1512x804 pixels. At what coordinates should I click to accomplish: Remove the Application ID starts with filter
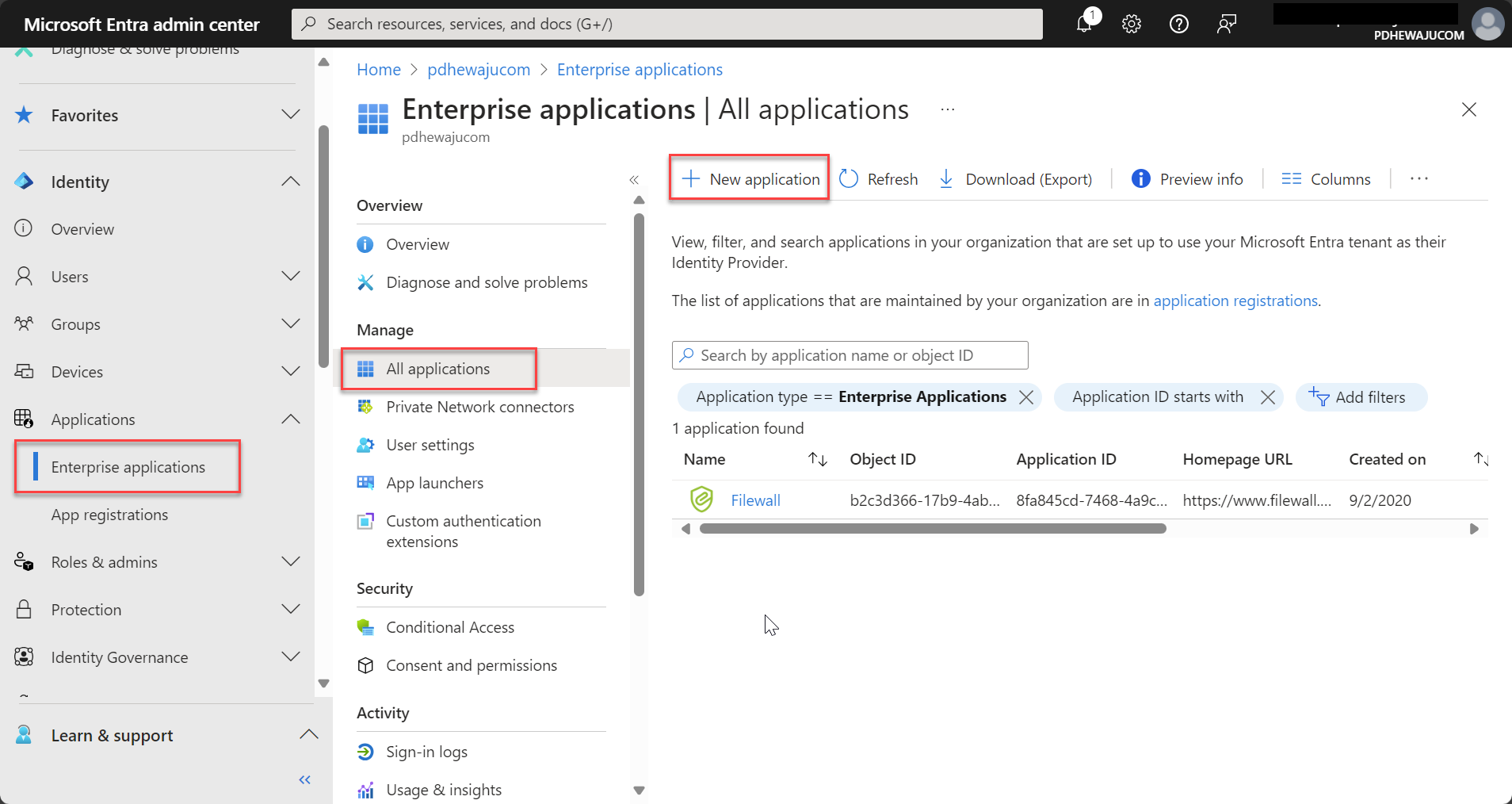coord(1268,396)
